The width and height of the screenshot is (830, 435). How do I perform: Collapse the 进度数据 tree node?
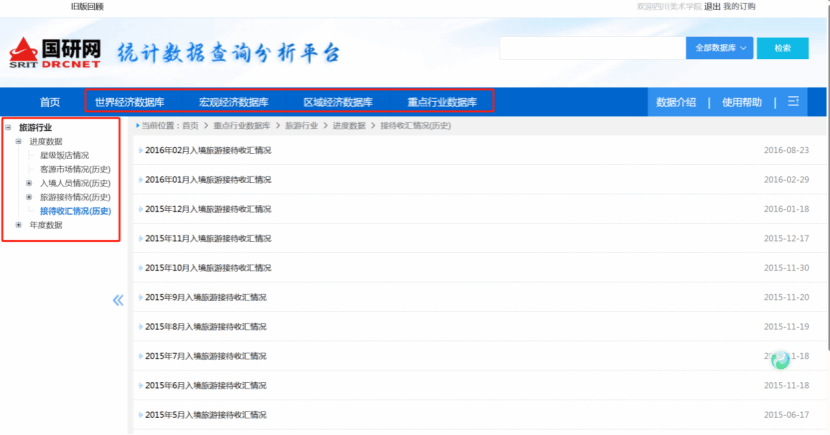coord(19,142)
